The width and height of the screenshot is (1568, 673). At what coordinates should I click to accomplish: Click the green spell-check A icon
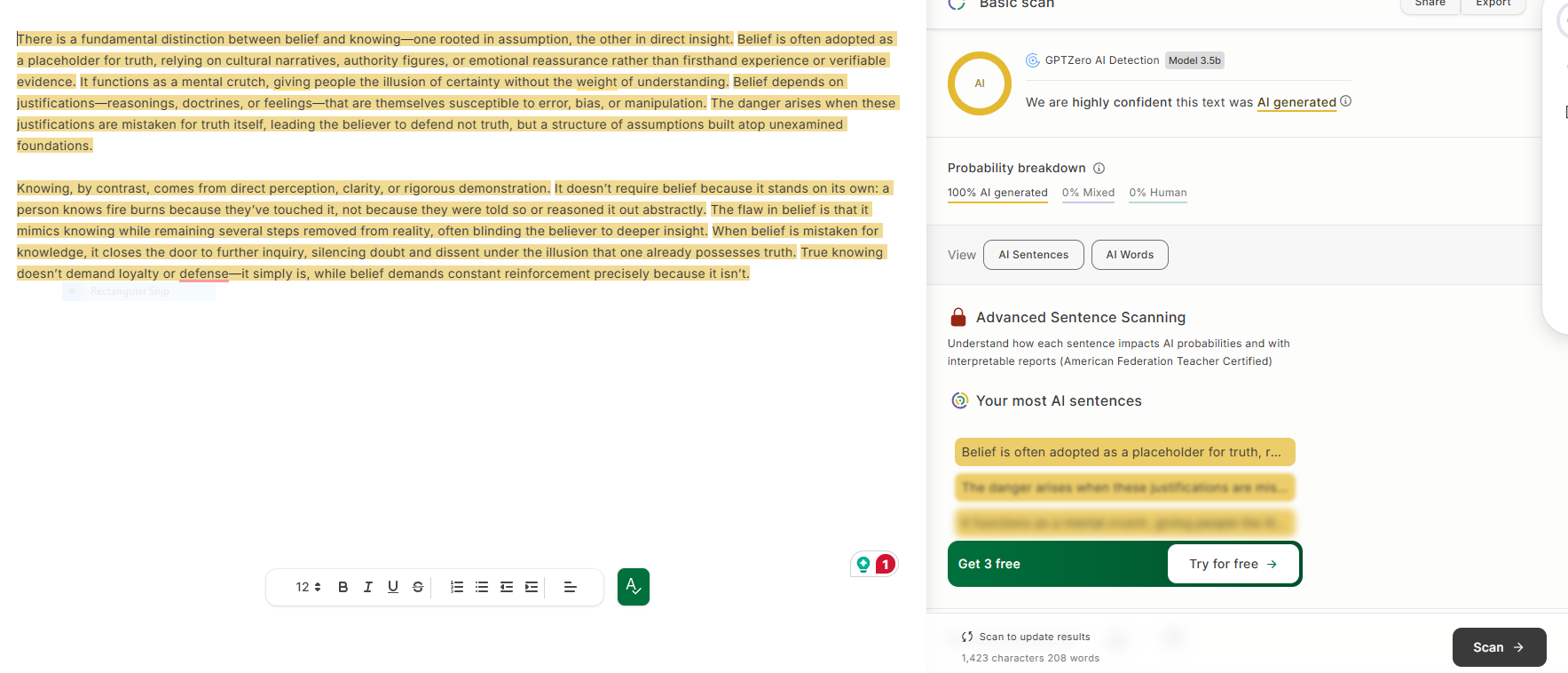(x=634, y=587)
